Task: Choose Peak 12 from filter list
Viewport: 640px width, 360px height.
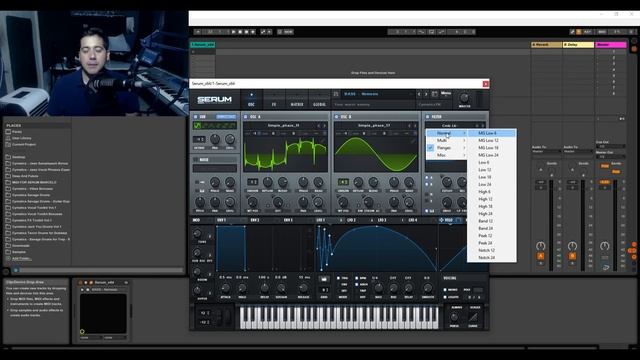Action: pyautogui.click(x=491, y=236)
